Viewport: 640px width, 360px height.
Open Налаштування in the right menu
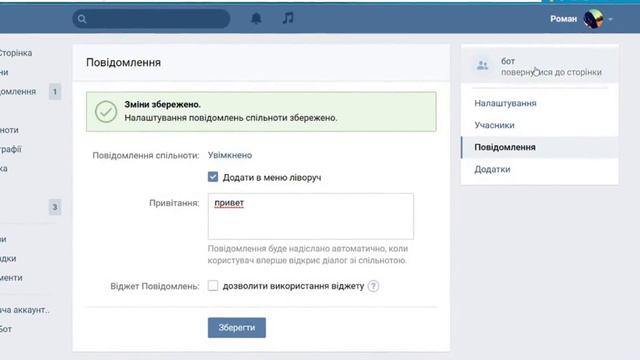pyautogui.click(x=540, y=103)
